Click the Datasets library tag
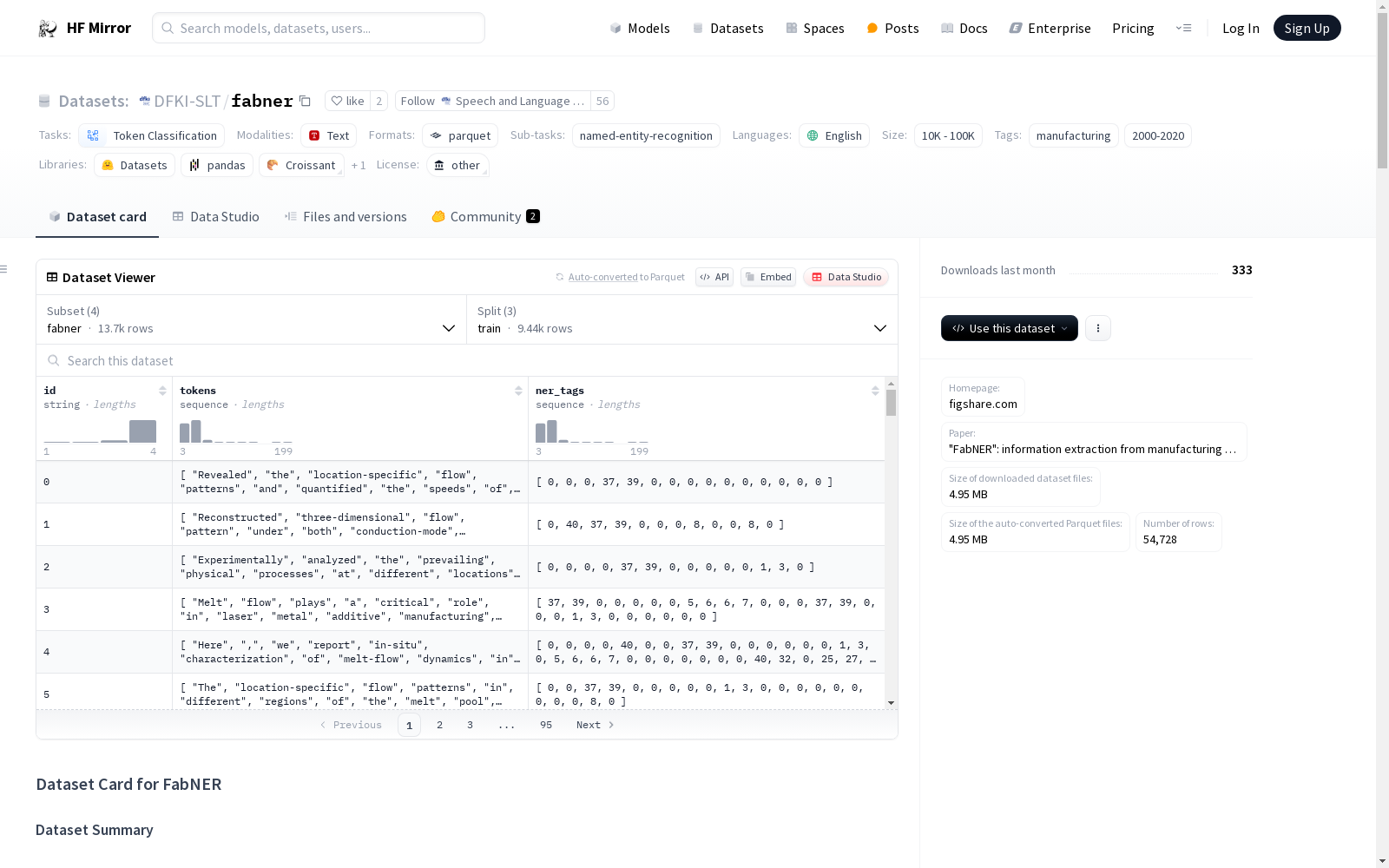This screenshot has height=868, width=1389. [135, 165]
